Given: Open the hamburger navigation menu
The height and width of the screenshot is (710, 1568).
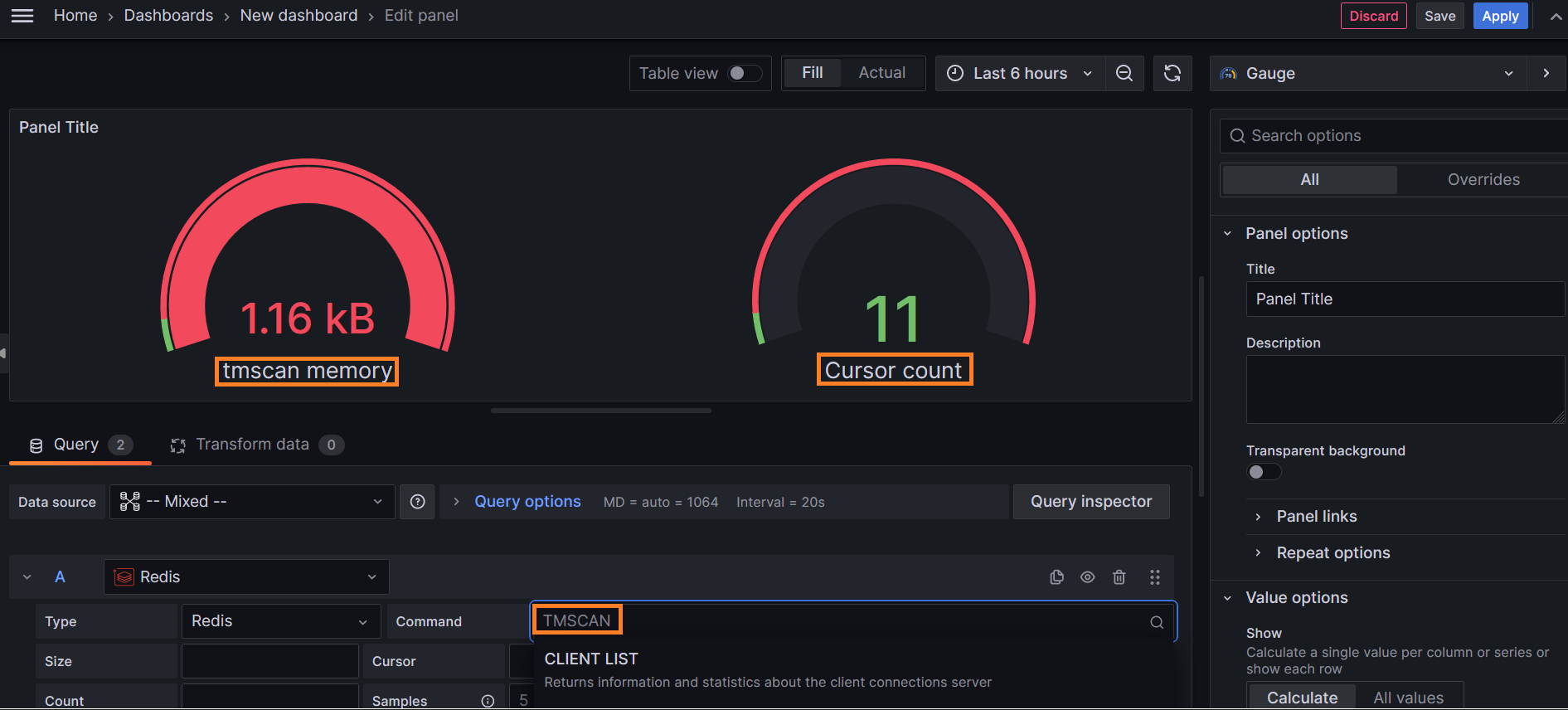Looking at the screenshot, I should [22, 16].
